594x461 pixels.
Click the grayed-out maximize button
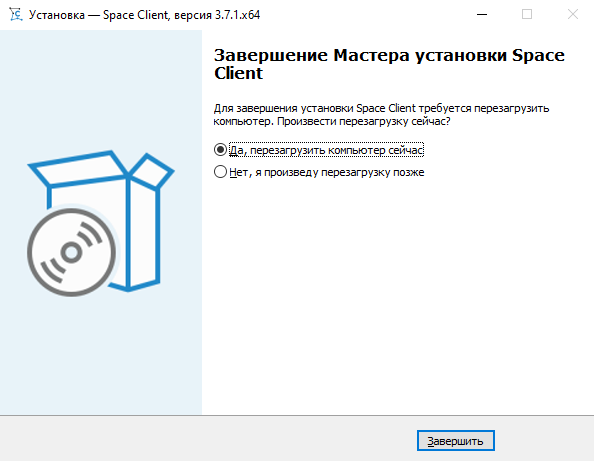[527, 14]
